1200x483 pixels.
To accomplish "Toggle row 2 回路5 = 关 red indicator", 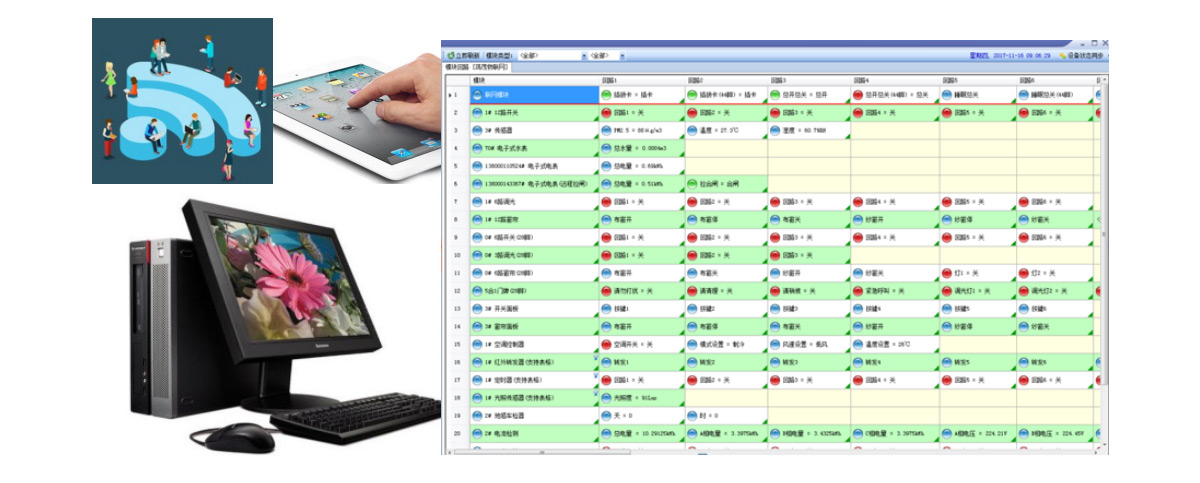I will point(947,113).
